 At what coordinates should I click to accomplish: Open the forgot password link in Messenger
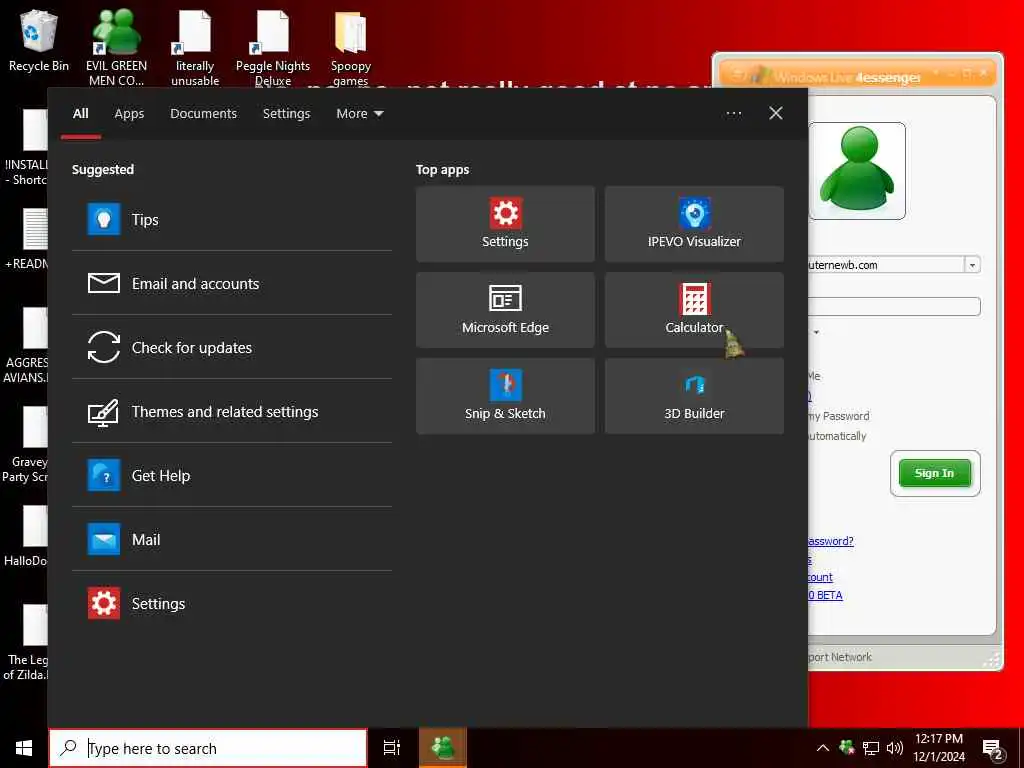pos(831,541)
